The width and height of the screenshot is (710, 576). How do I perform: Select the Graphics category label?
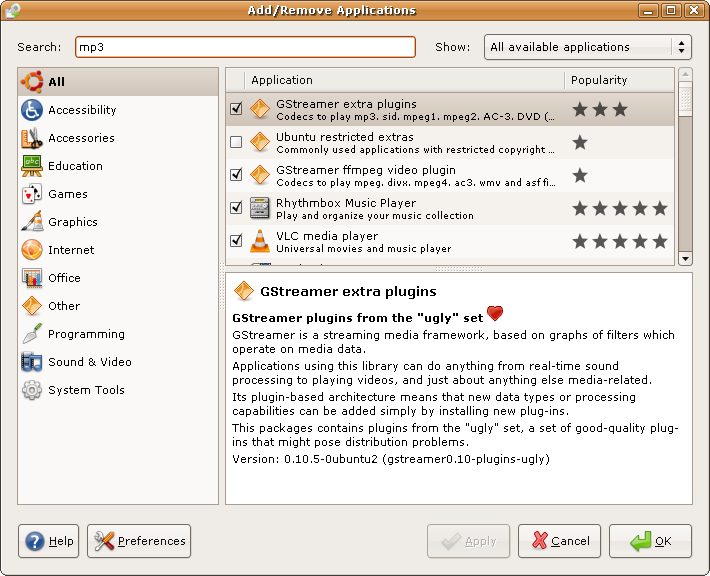73,222
